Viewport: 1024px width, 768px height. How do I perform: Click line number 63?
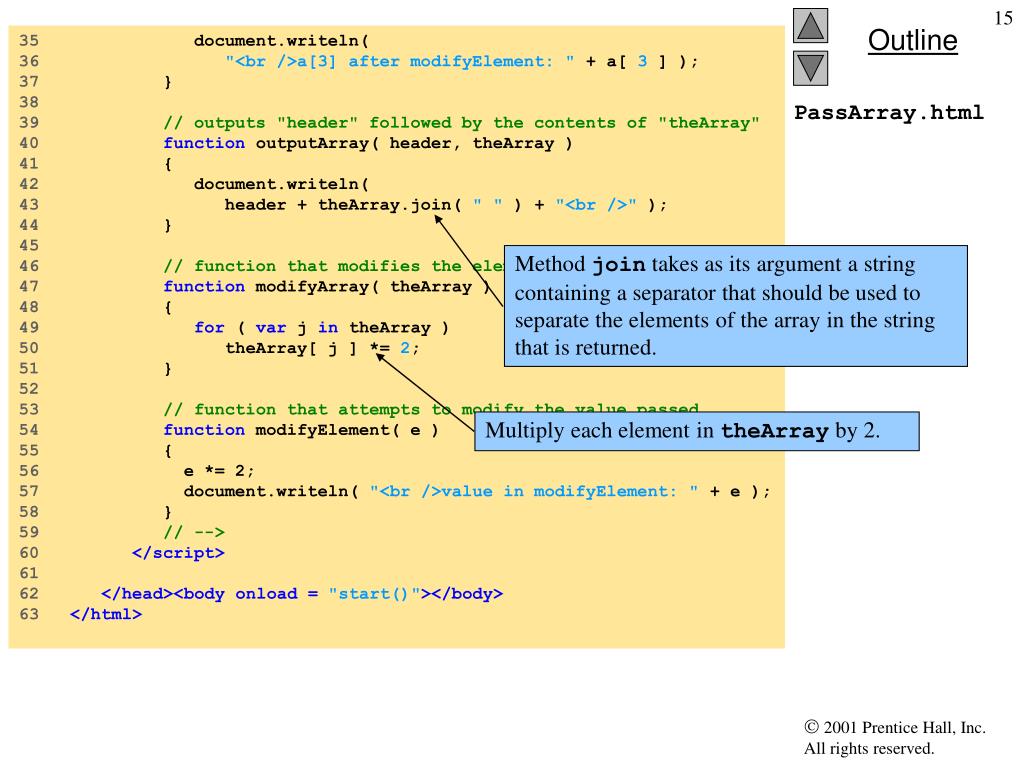(29, 615)
